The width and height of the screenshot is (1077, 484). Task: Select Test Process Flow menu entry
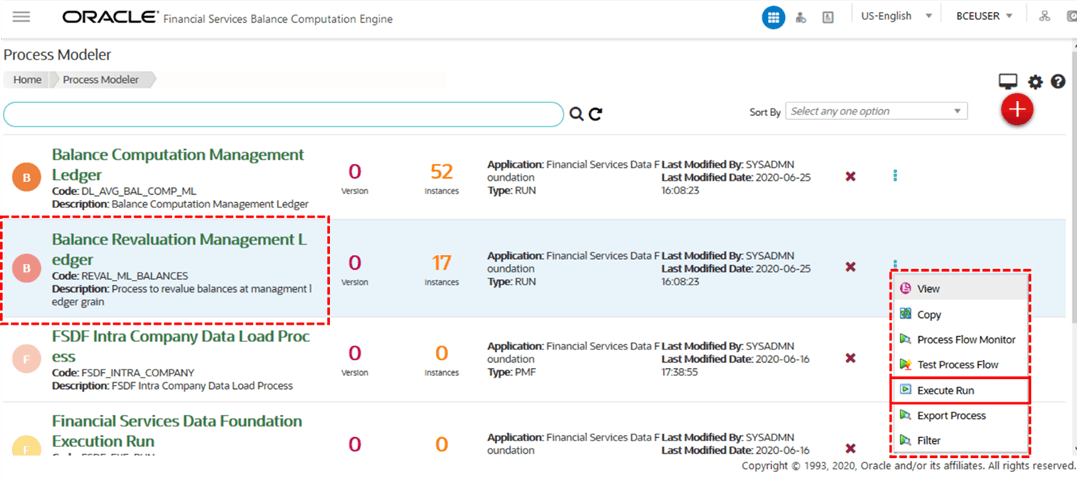(x=960, y=365)
